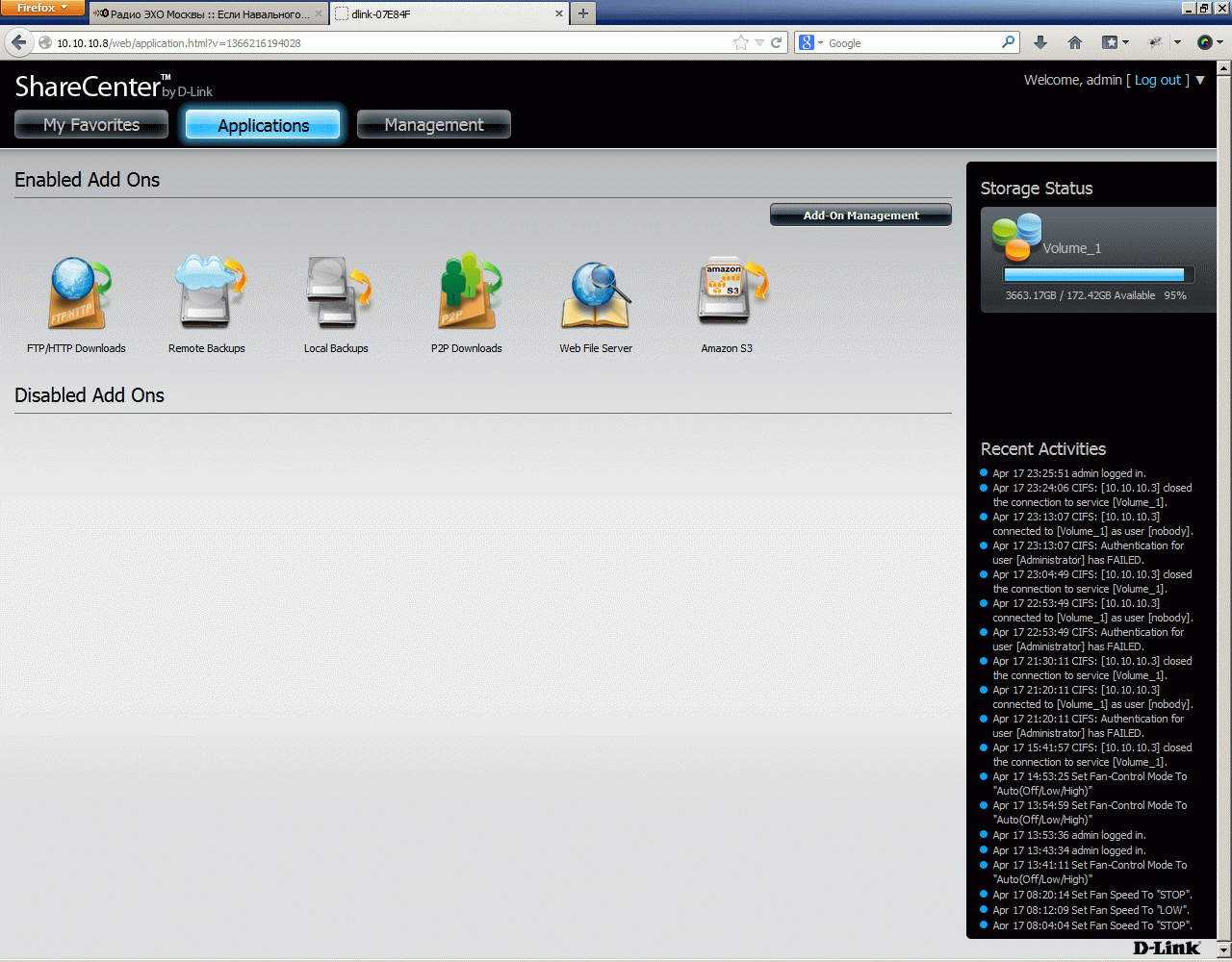Select the Applications tab

coord(263,125)
